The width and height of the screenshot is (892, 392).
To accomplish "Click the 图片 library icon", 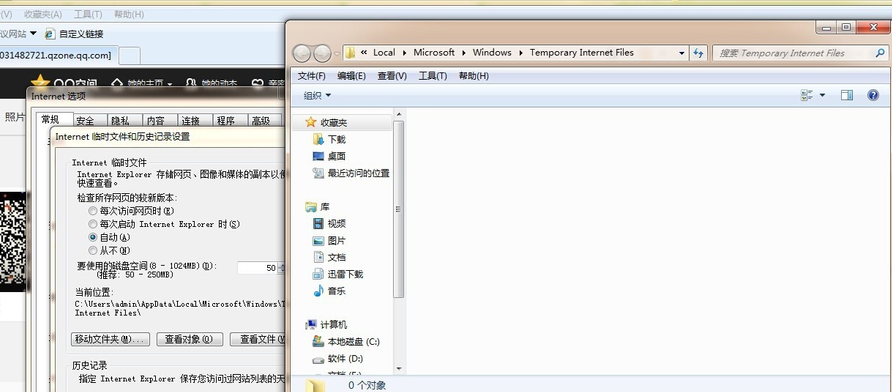I will [319, 241].
